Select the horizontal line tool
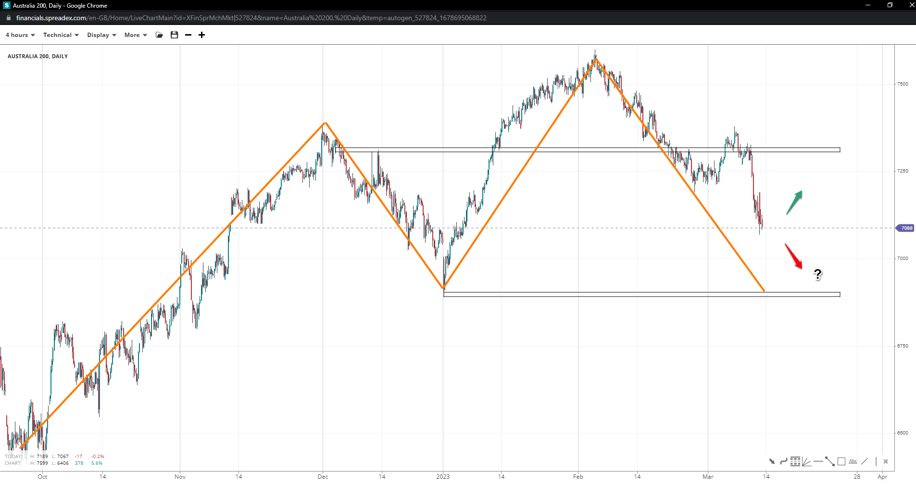 point(818,462)
